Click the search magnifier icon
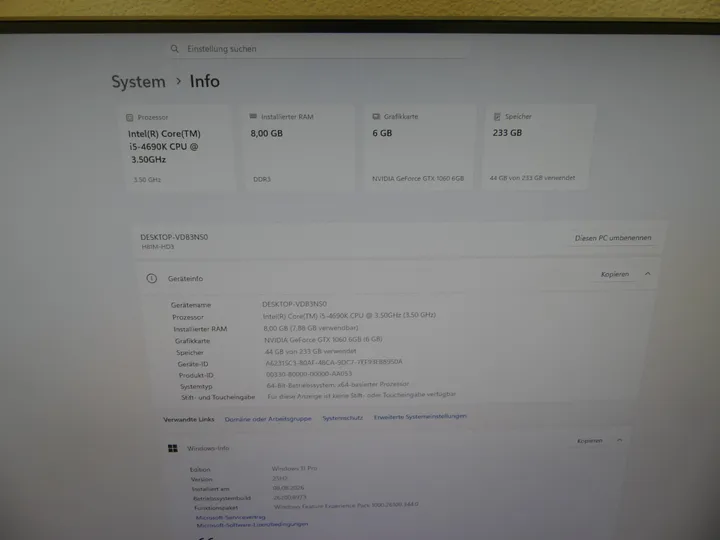Screen dimensions: 720x540 click(x=174, y=49)
